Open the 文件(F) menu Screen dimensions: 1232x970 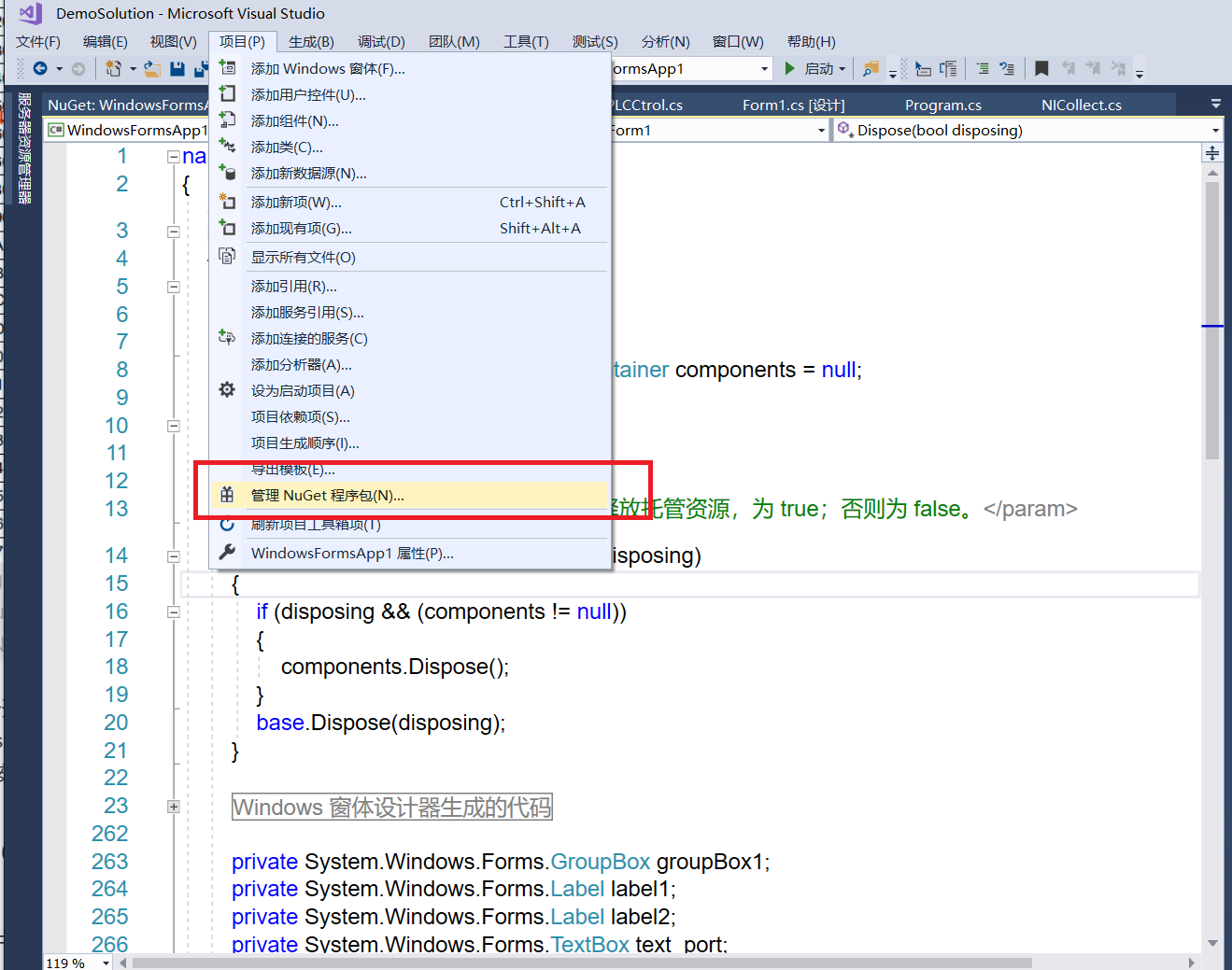[38, 41]
